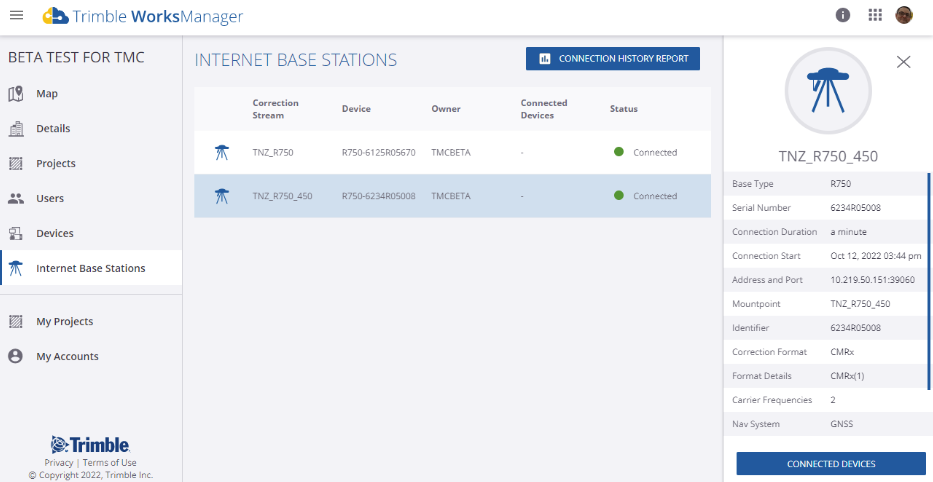This screenshot has width=933, height=482.
Task: Select the TNZ_R750 correction stream name
Action: (x=273, y=152)
